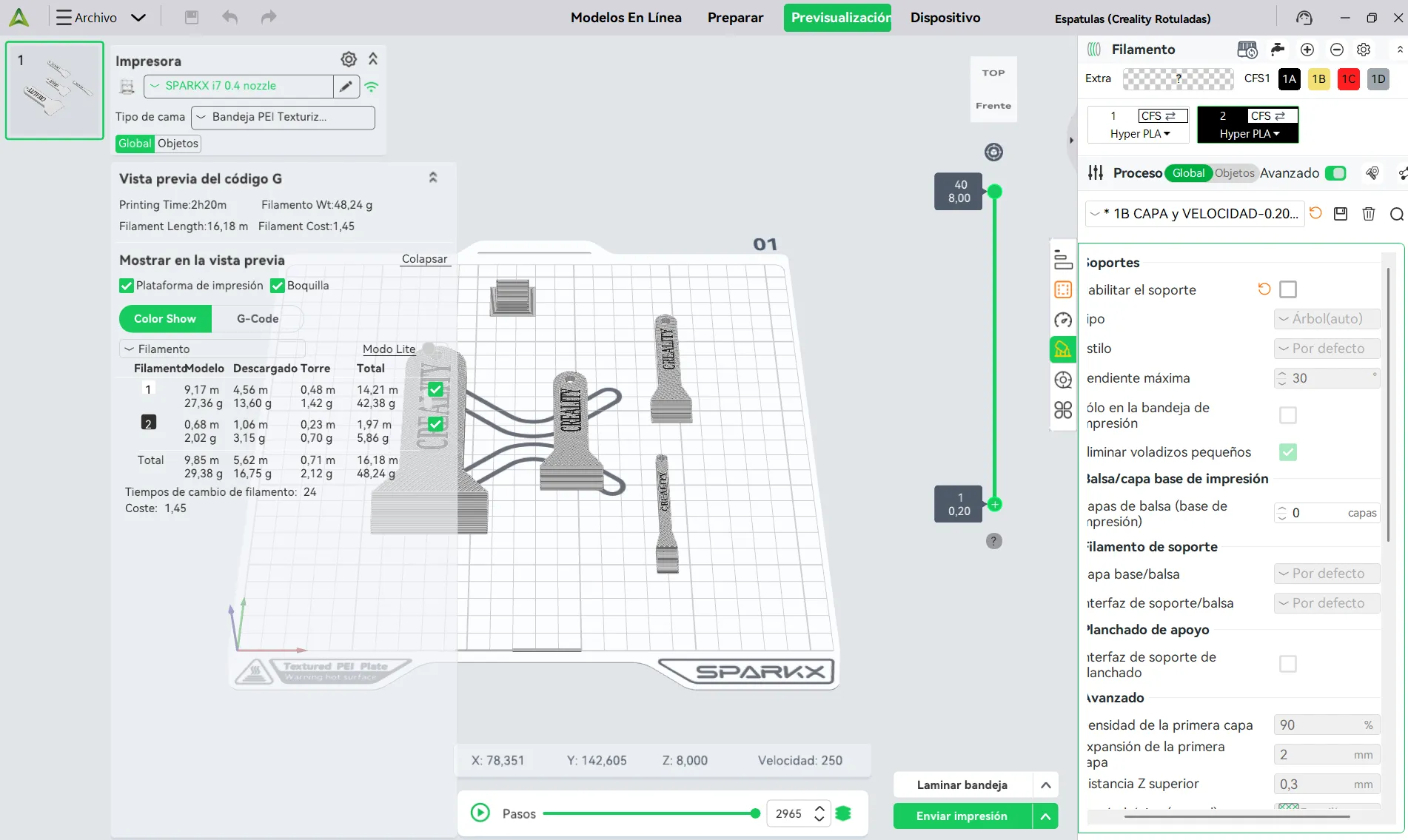Screen dimensions: 1408x840
Task: Hide filament 2 in preview
Action: [x=435, y=424]
